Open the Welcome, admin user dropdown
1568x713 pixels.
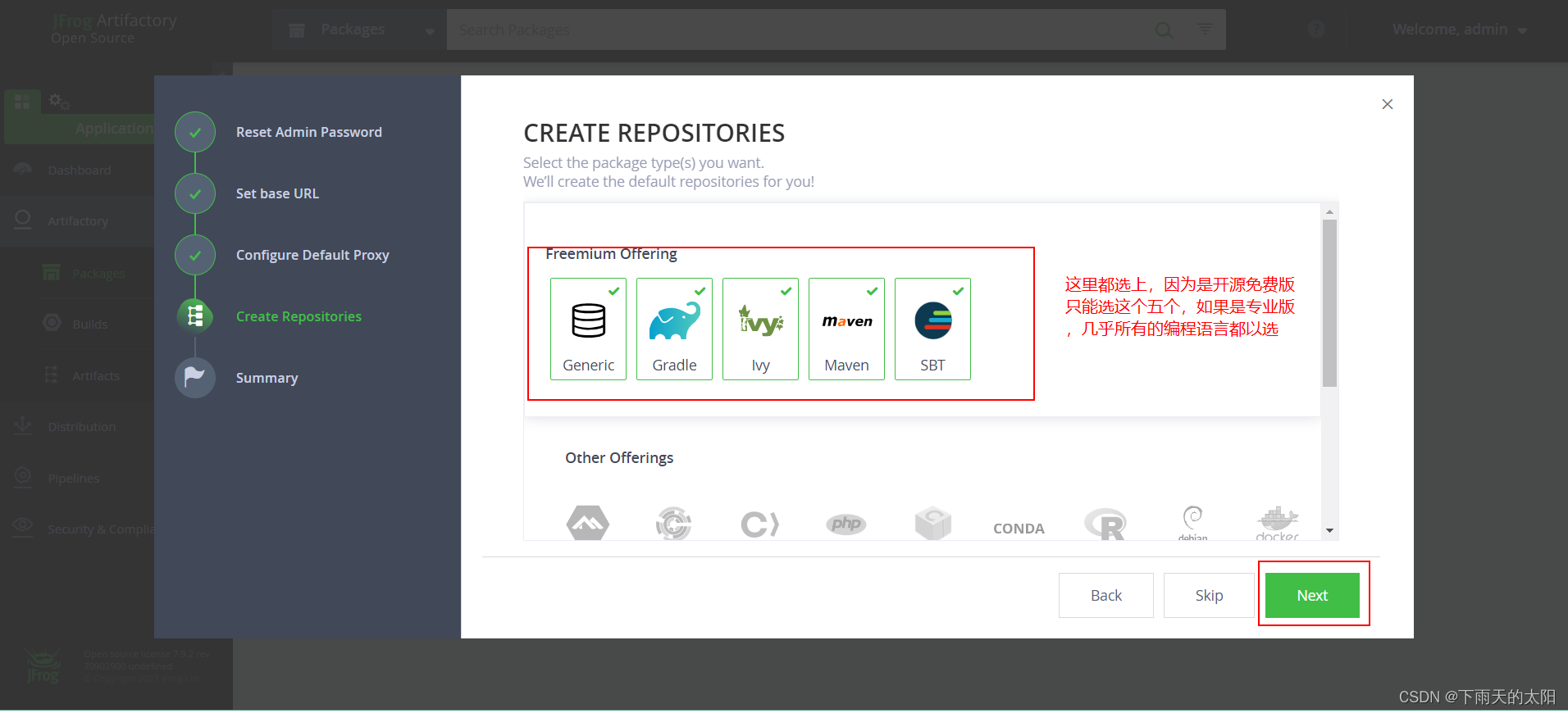1460,30
